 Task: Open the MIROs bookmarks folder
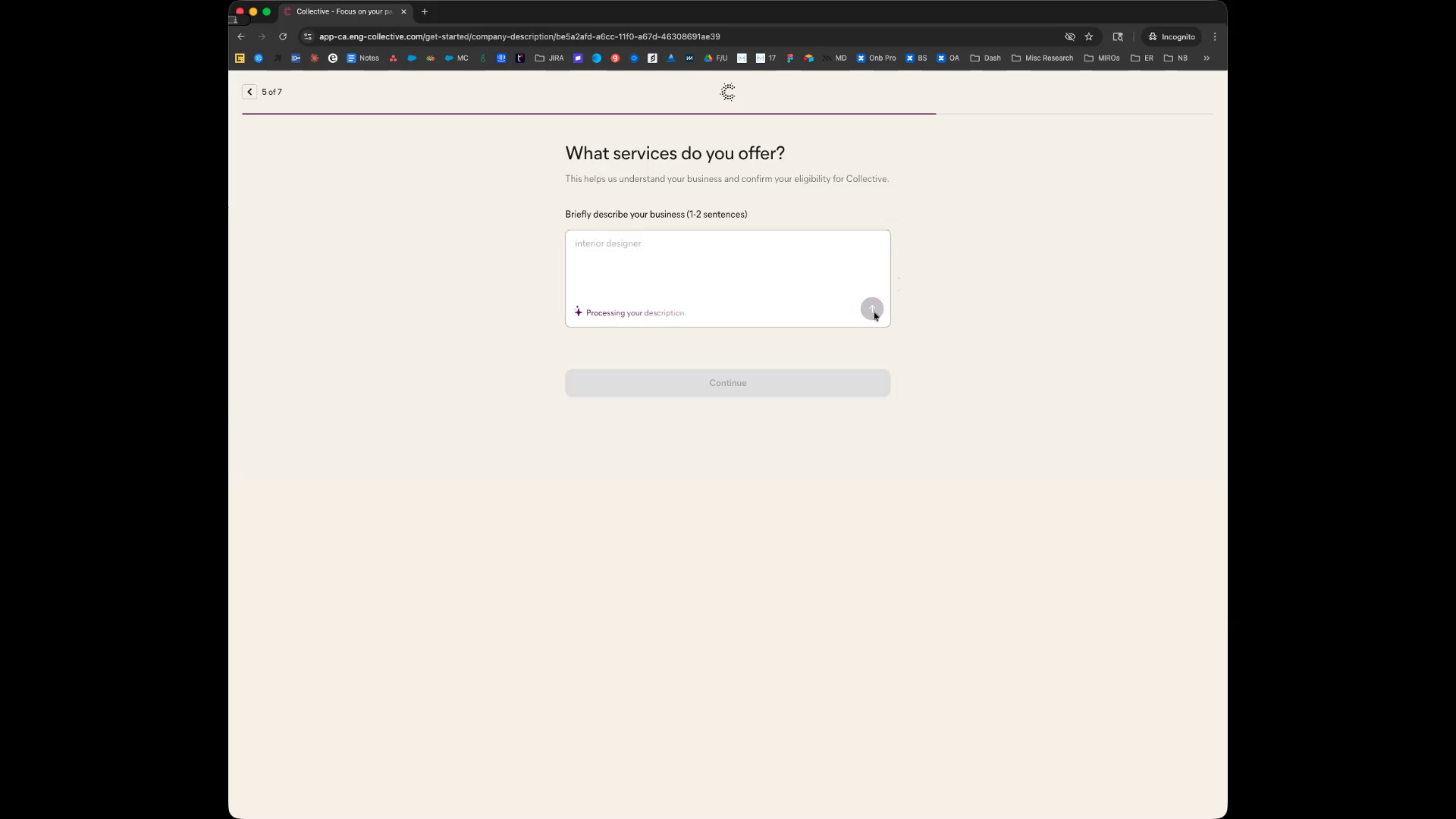click(x=1101, y=58)
